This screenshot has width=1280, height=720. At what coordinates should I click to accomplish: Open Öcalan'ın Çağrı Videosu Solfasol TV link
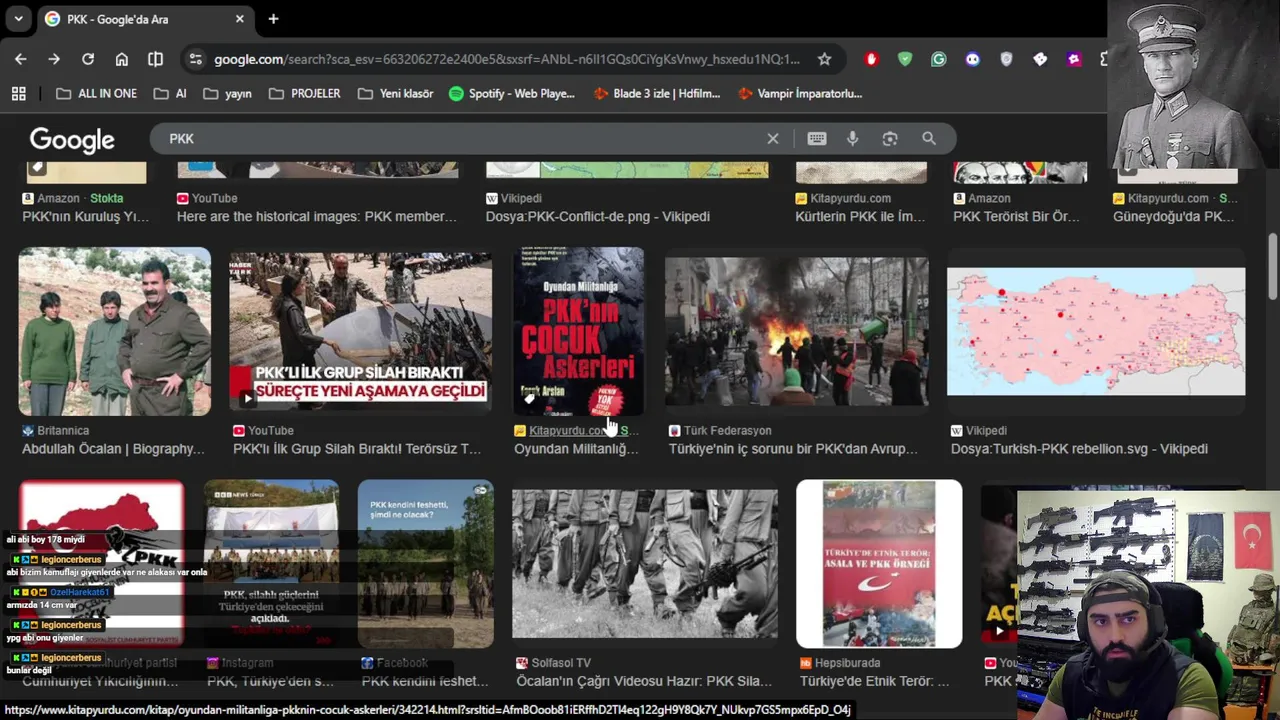coord(644,681)
